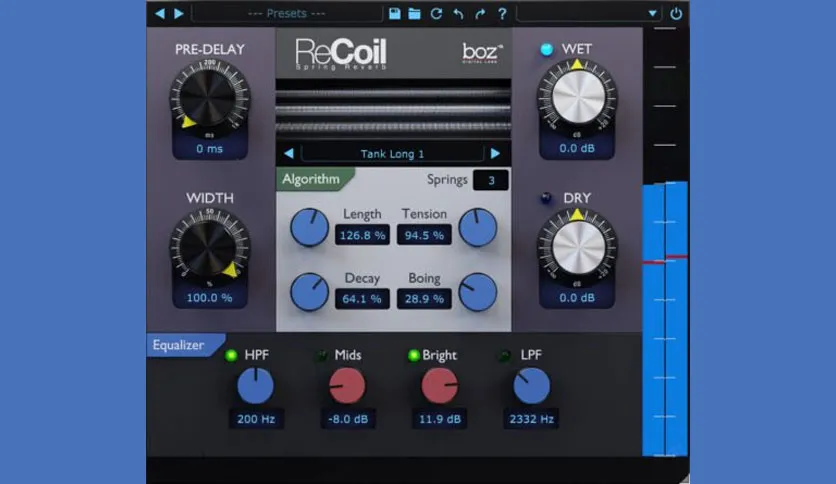Toggle plugin power bypass button
The width and height of the screenshot is (836, 484).
(x=676, y=13)
